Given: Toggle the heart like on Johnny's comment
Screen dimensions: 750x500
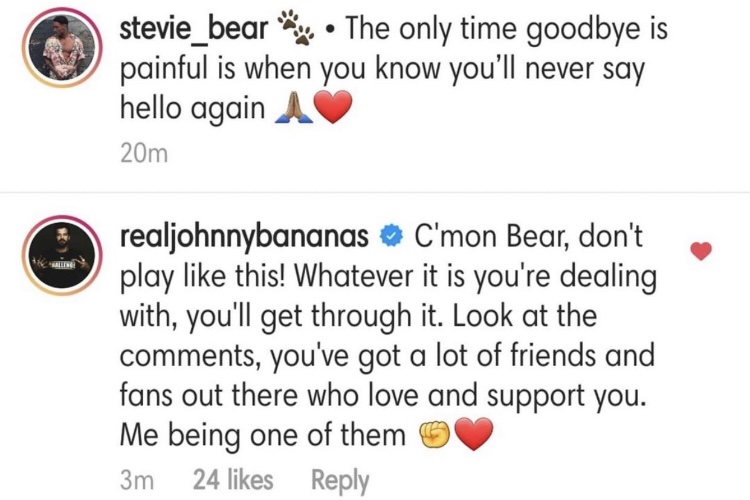Looking at the screenshot, I should pyautogui.click(x=701, y=251).
